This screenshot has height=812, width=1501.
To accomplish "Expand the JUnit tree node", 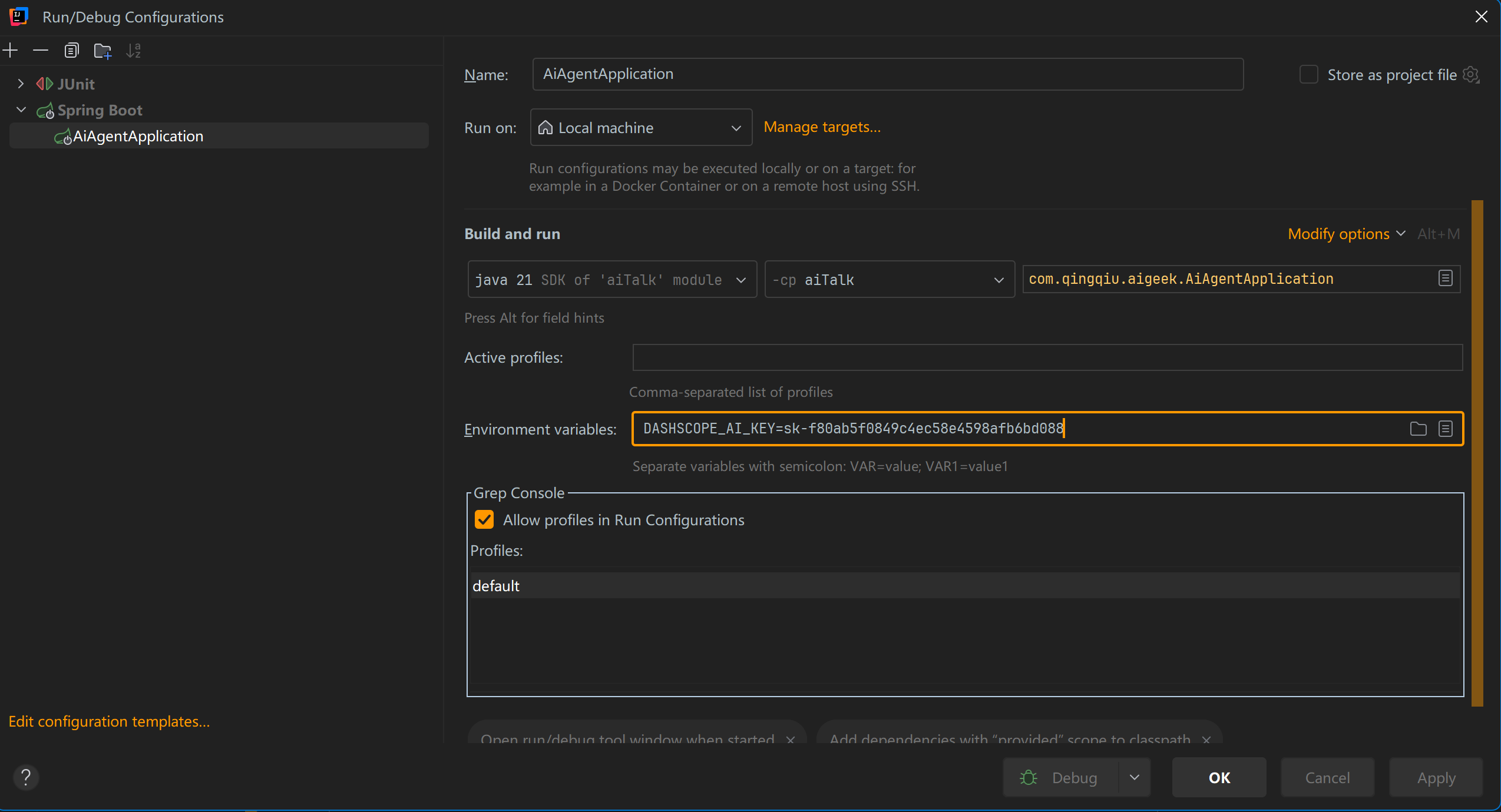I will tap(21, 84).
